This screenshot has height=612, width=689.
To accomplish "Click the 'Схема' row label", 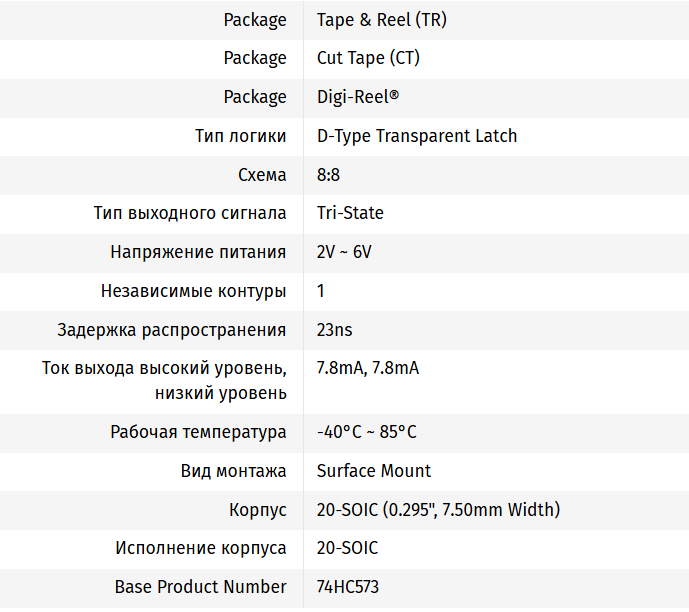I will click(262, 175).
